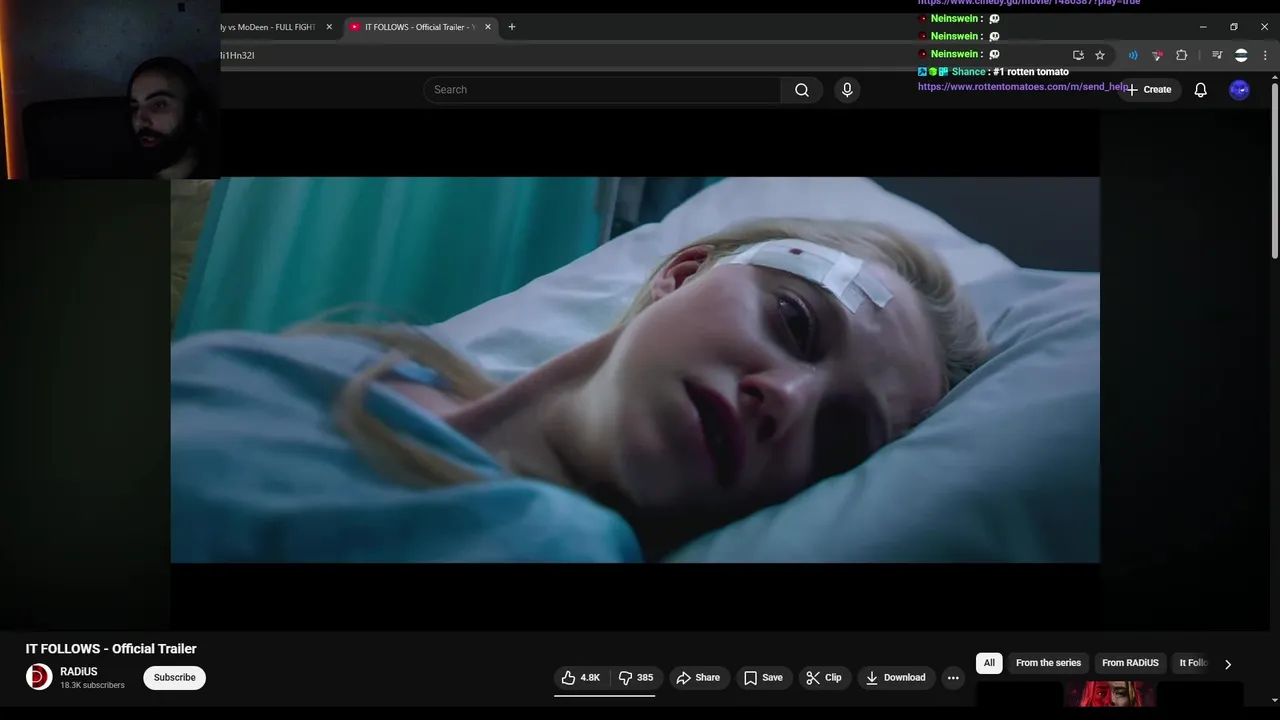Open the blue sound-wave extension icon
Viewport: 1280px width, 720px height.
pos(1133,55)
